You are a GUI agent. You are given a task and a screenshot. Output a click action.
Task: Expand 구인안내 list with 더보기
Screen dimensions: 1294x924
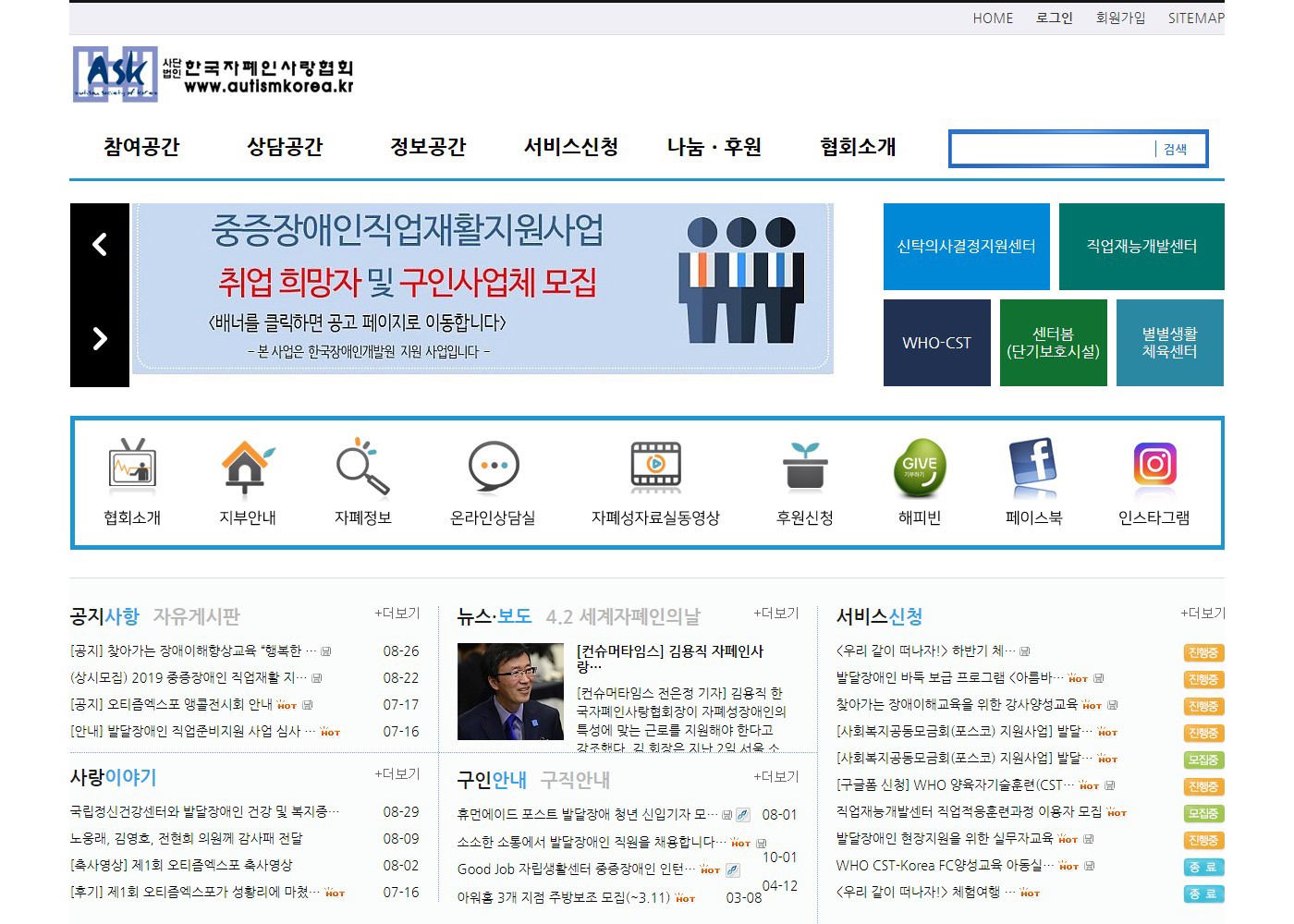point(776,777)
